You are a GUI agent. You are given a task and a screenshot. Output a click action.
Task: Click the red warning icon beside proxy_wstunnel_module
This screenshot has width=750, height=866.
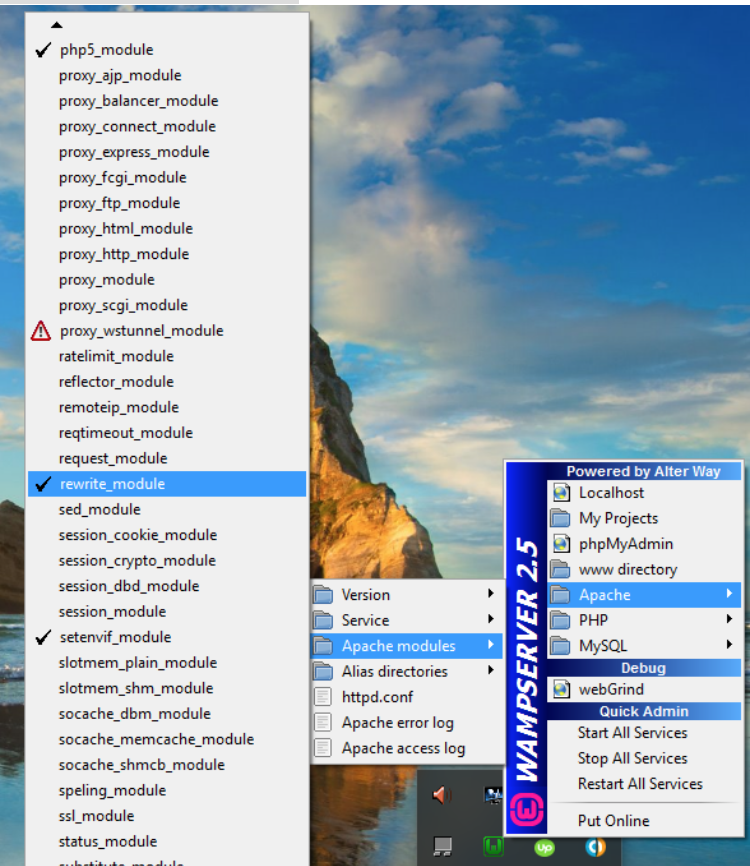click(41, 331)
